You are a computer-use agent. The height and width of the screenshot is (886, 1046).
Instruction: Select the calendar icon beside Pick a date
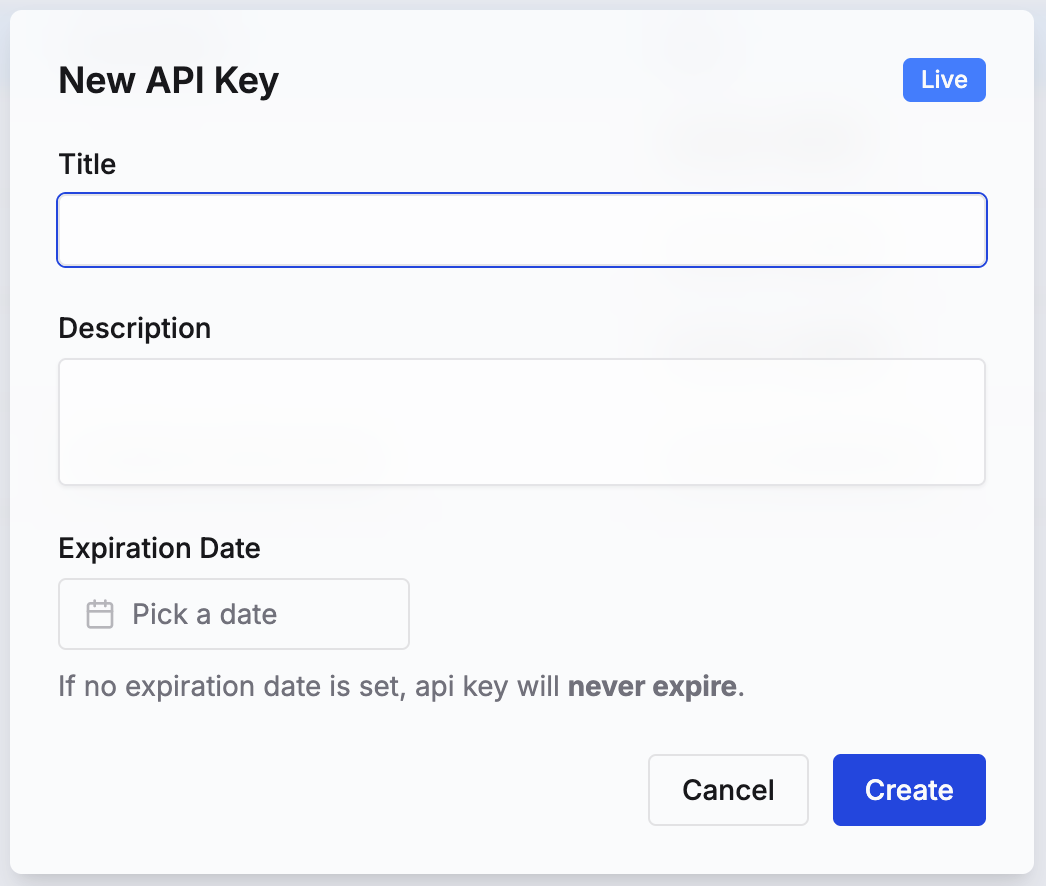tap(98, 614)
